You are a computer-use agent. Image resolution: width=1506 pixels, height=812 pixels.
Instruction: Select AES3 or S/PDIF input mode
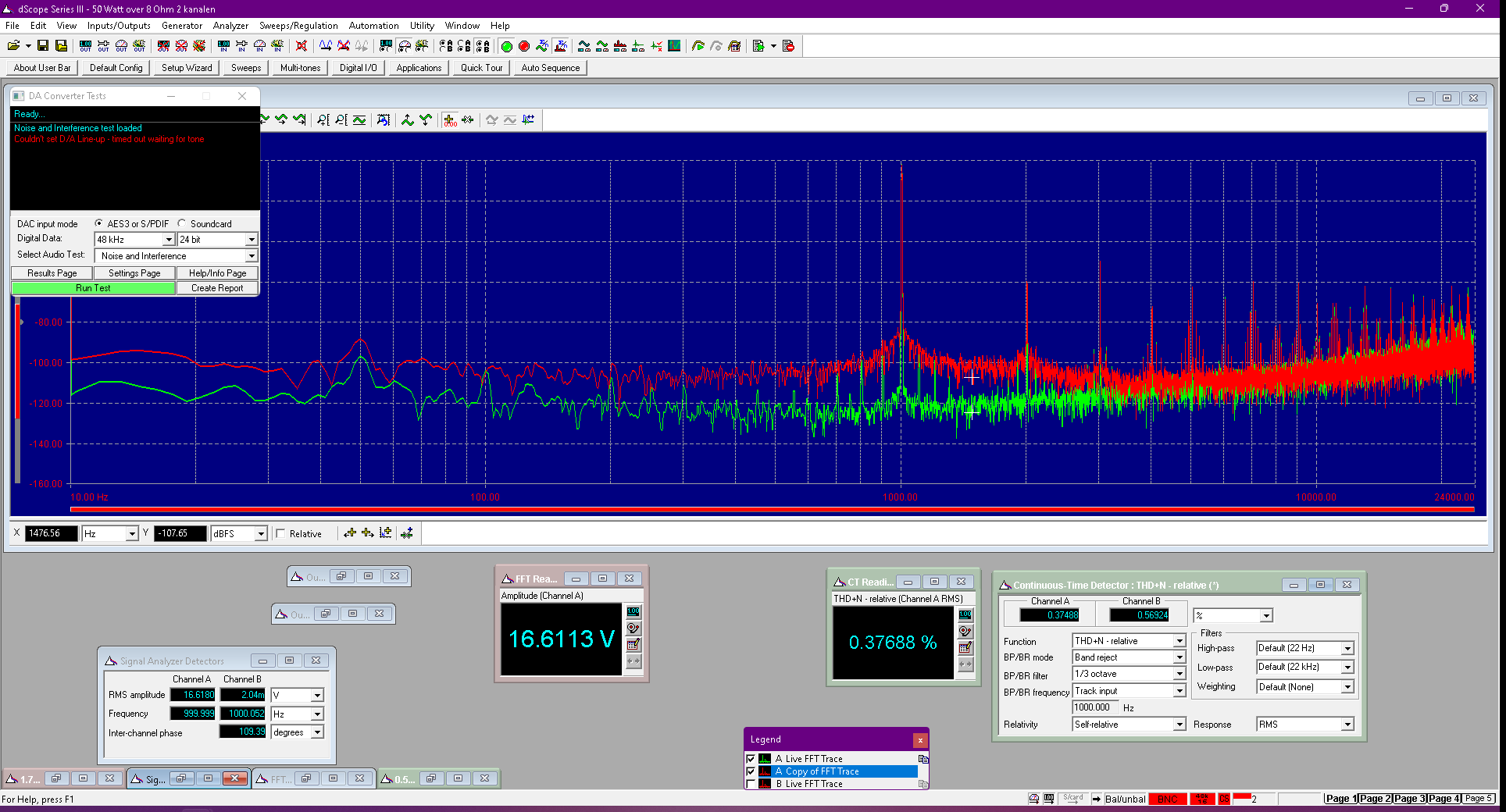tap(99, 223)
